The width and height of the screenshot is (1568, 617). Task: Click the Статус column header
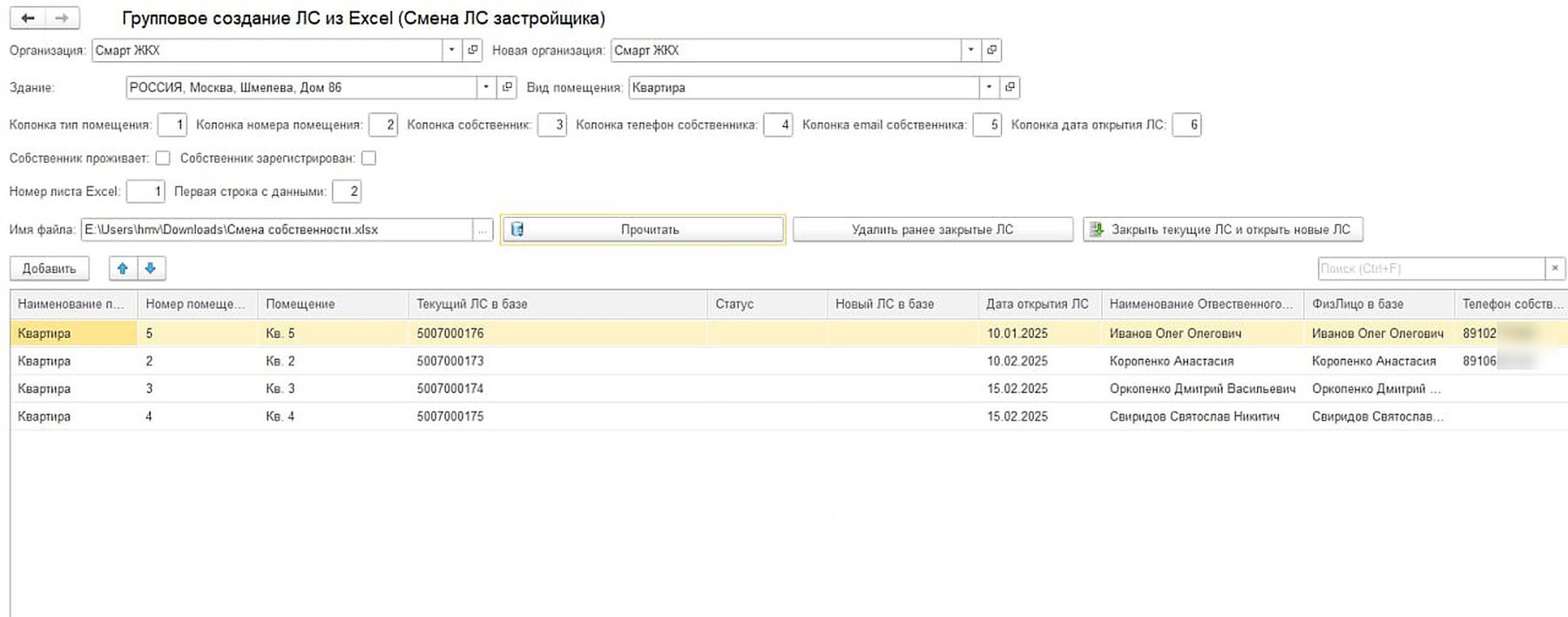767,304
